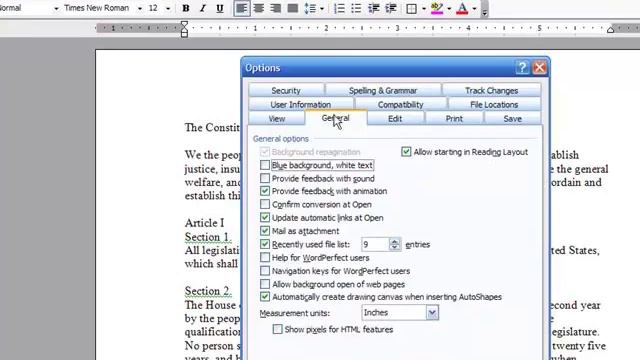Switch to the Compatibility tab

[401, 104]
